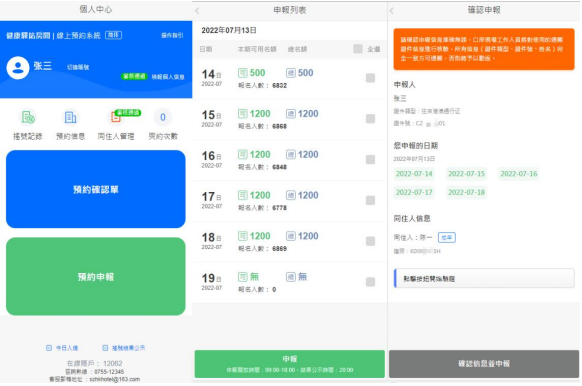Click the 繁体 language badge
The width and height of the screenshot is (582, 386).
click(114, 35)
